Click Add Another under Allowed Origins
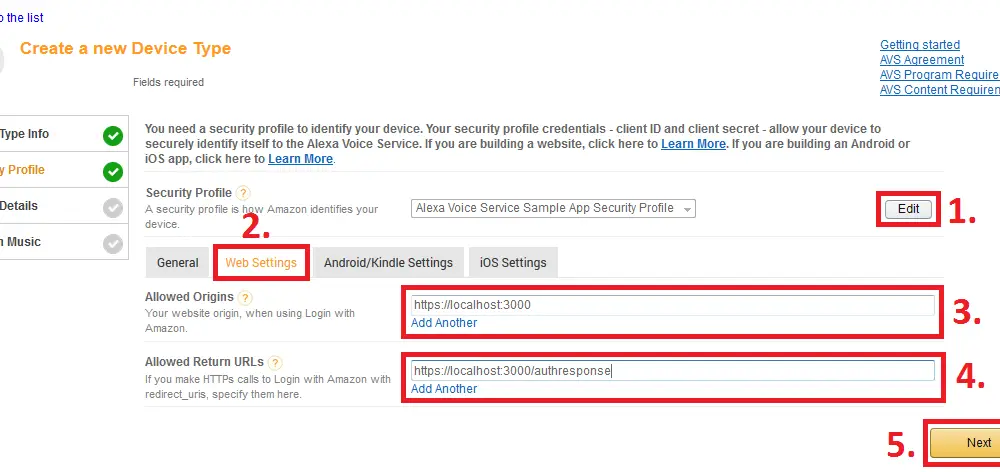Image resolution: width=1000 pixels, height=472 pixels. [444, 323]
